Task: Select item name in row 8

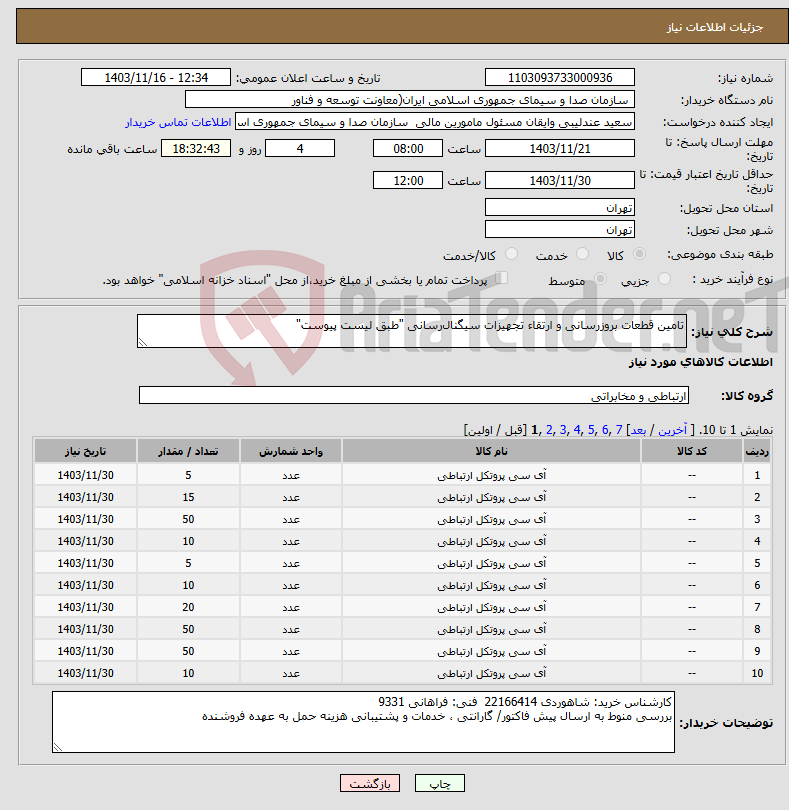Action: pos(491,629)
